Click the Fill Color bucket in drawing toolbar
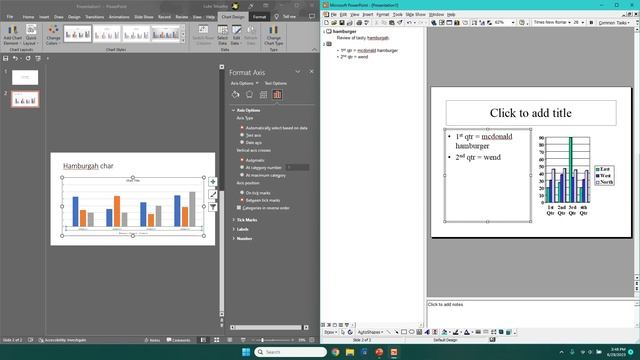The height and width of the screenshot is (360, 640). click(x=444, y=332)
